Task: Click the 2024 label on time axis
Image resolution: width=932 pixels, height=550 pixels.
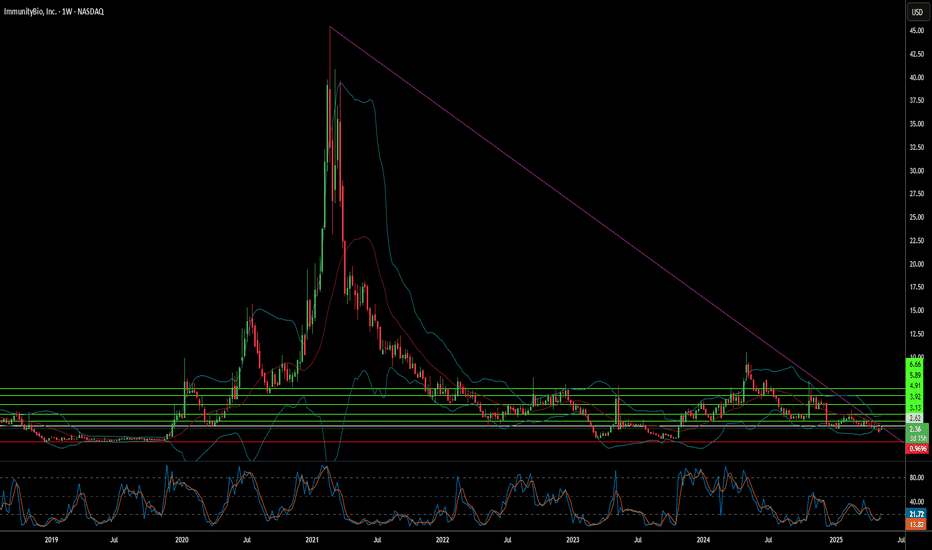Action: pyautogui.click(x=703, y=540)
